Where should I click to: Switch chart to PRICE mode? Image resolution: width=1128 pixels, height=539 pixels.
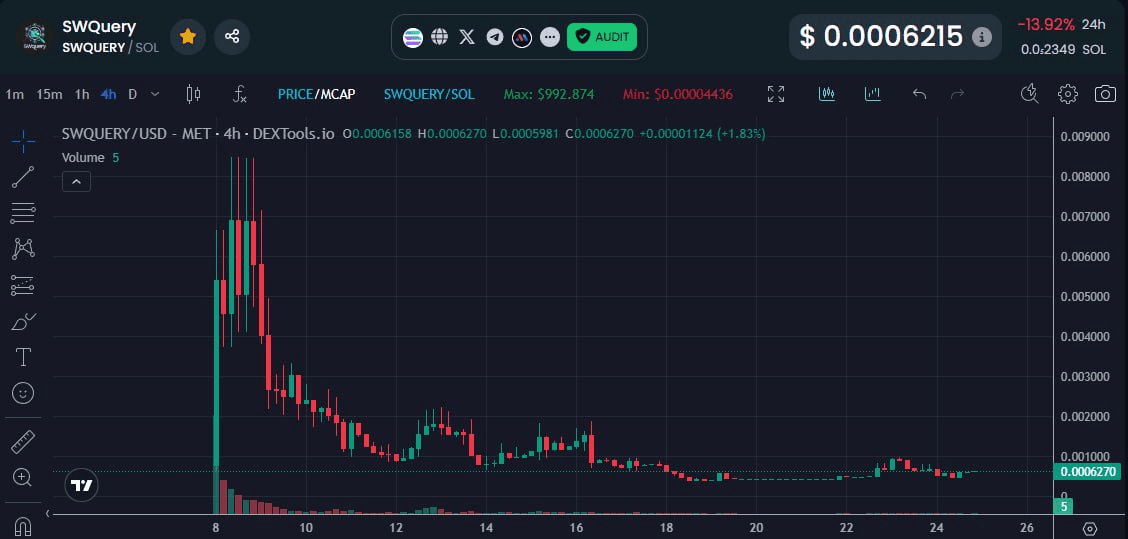coord(295,94)
